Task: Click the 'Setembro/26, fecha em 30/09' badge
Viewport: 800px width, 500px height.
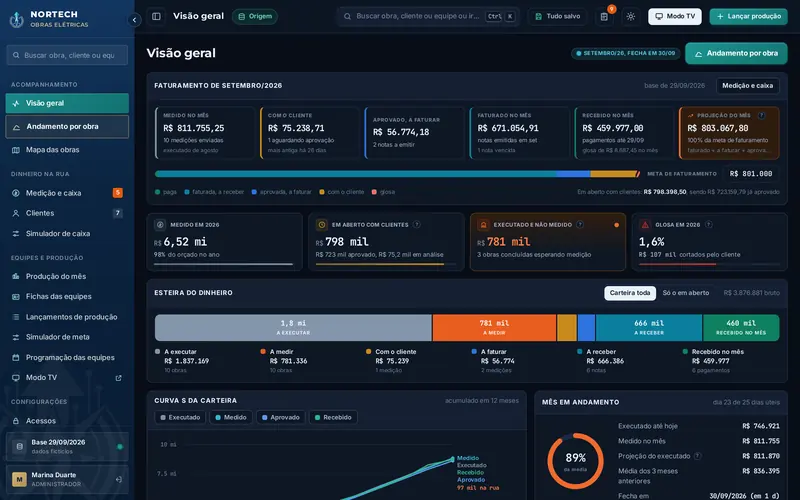Action: click(626, 53)
